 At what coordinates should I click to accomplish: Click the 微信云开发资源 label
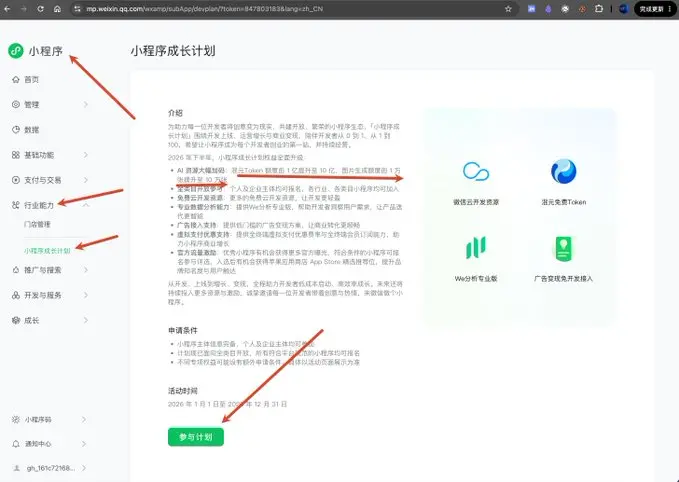(x=476, y=202)
